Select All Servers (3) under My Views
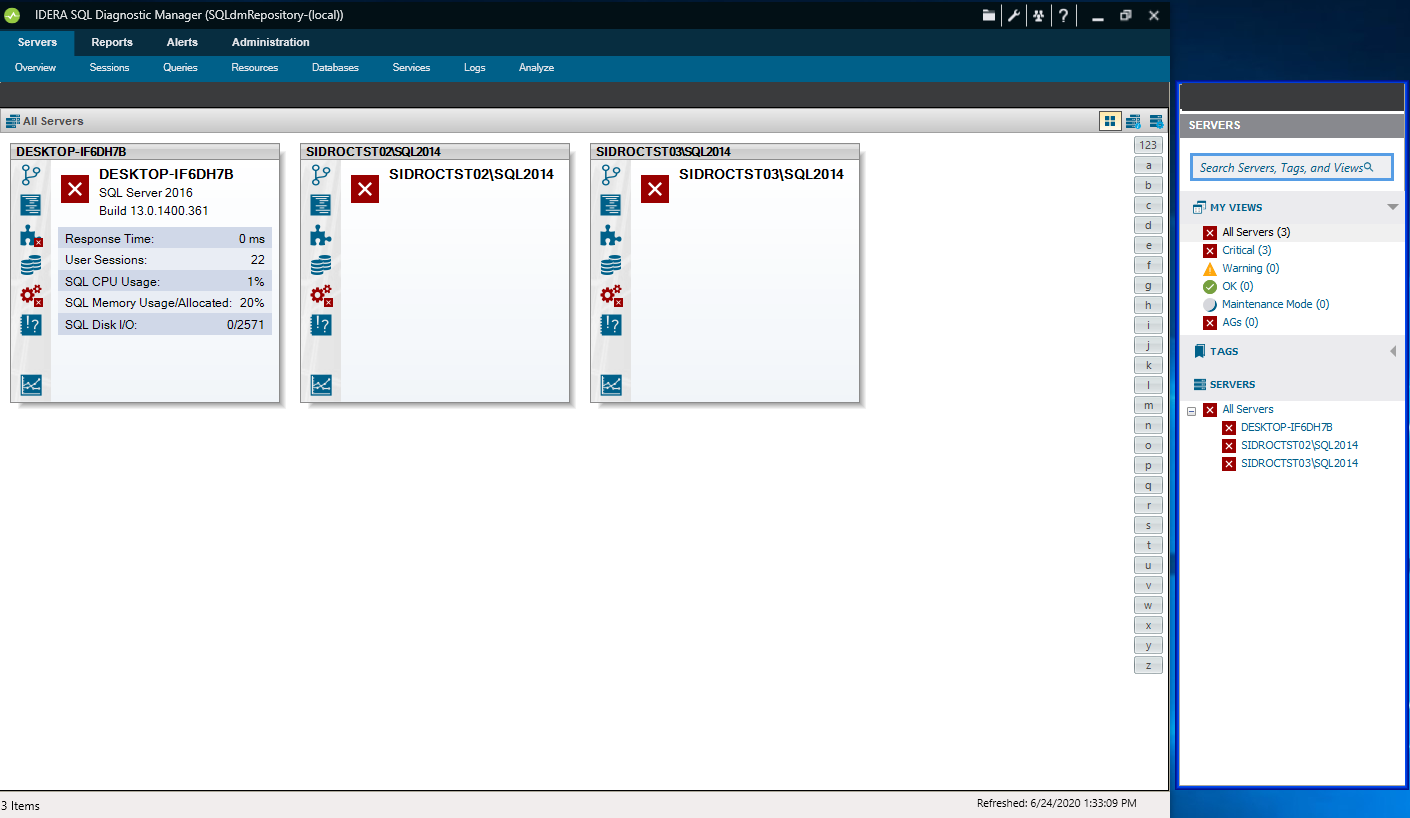Screen dimensions: 1410x818 pyautogui.click(x=1256, y=232)
